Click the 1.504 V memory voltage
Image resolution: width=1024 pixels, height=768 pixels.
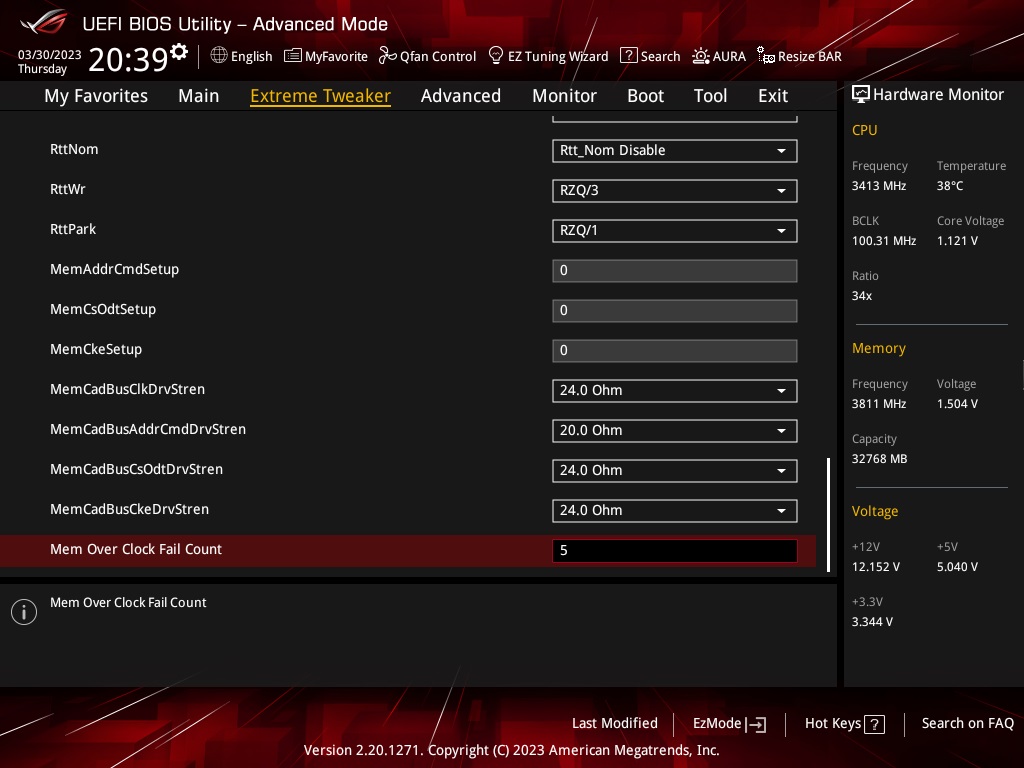pyautogui.click(x=957, y=404)
